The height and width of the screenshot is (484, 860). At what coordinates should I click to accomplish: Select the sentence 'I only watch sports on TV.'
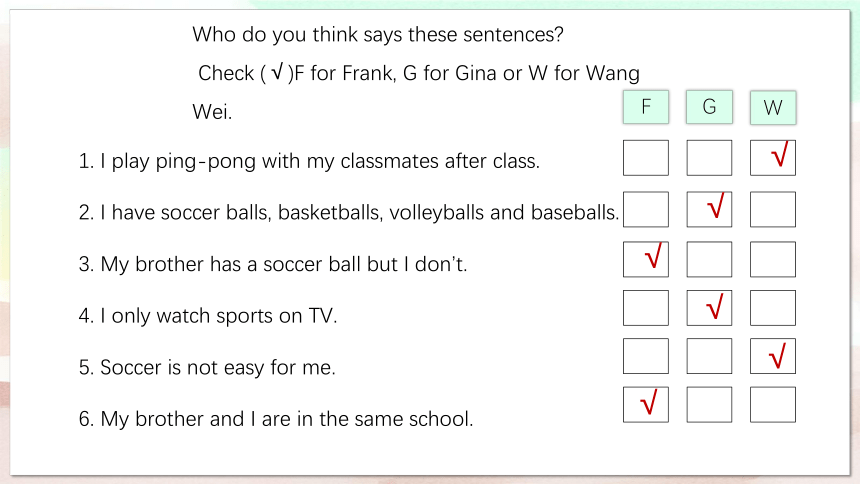[x=218, y=316]
